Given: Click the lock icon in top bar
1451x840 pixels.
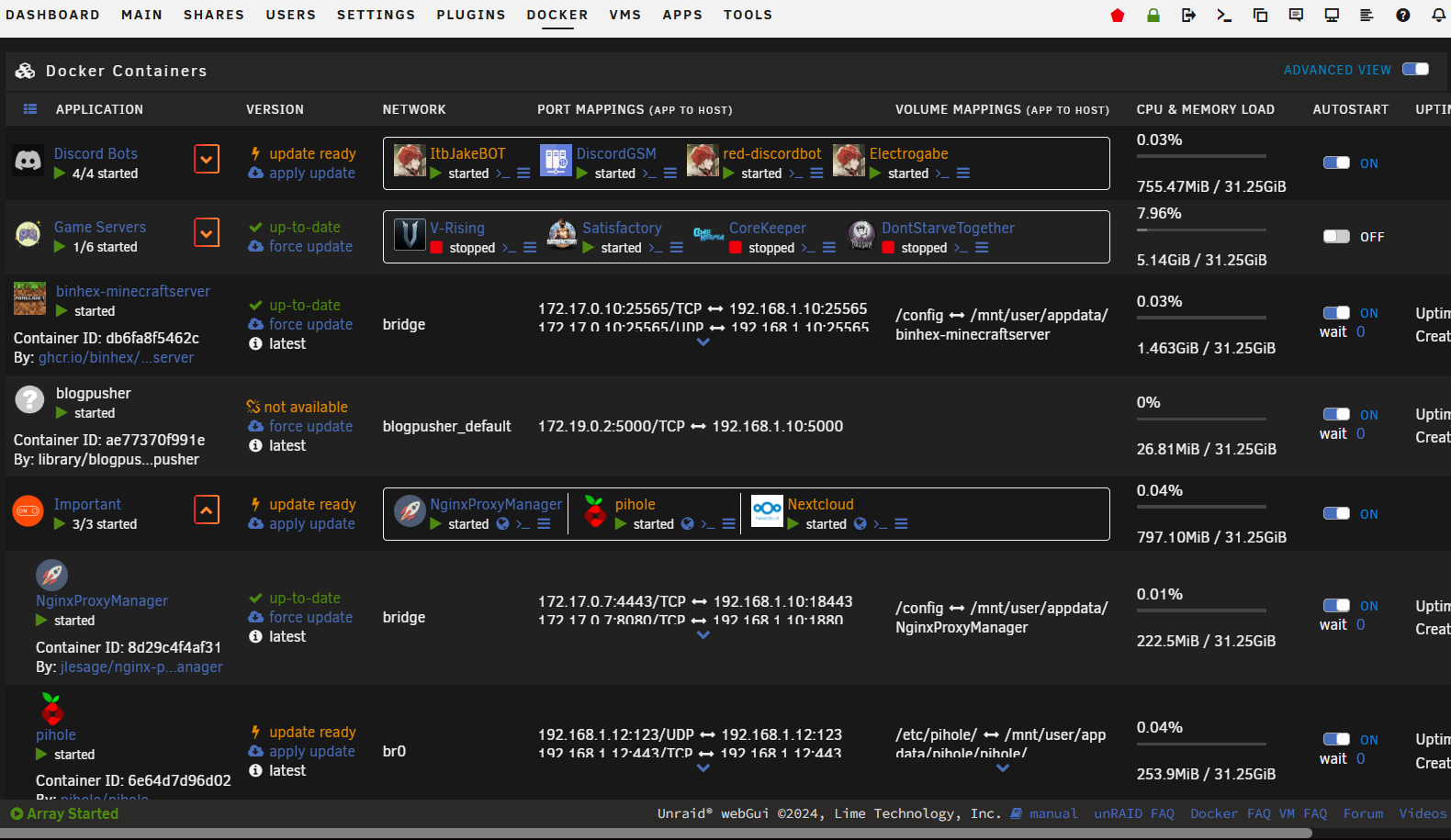Looking at the screenshot, I should [1153, 15].
